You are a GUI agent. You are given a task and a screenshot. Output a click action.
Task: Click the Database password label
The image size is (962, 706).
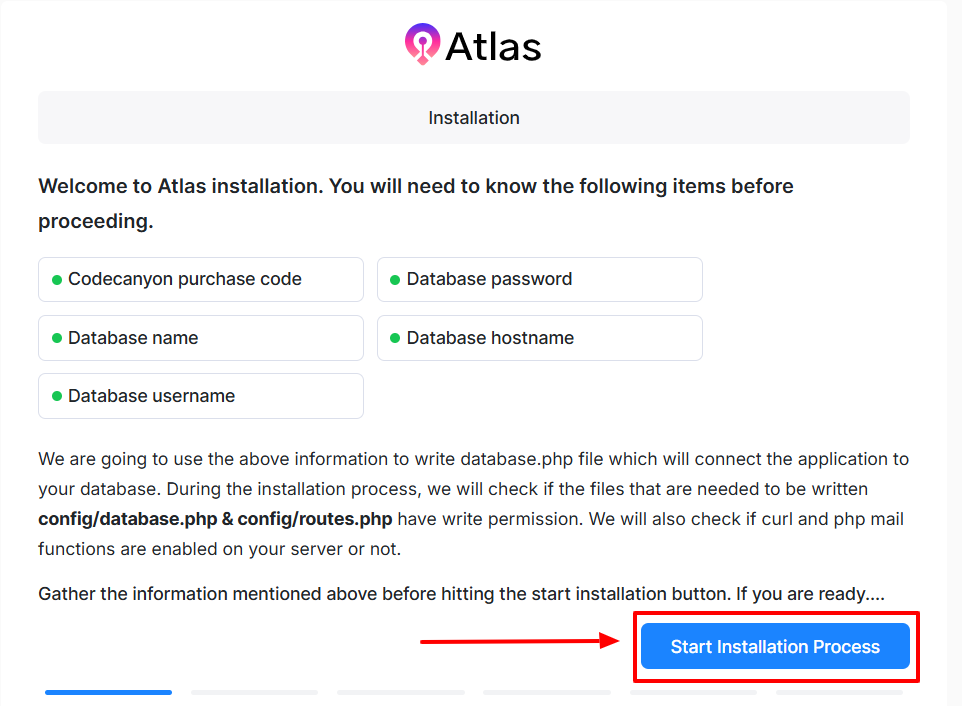(489, 280)
